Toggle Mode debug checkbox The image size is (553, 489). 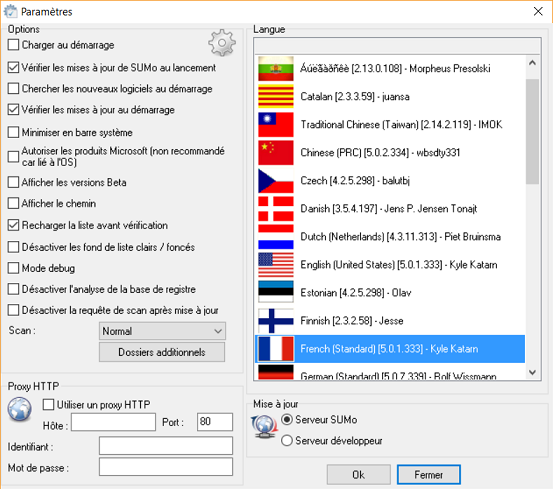13,268
